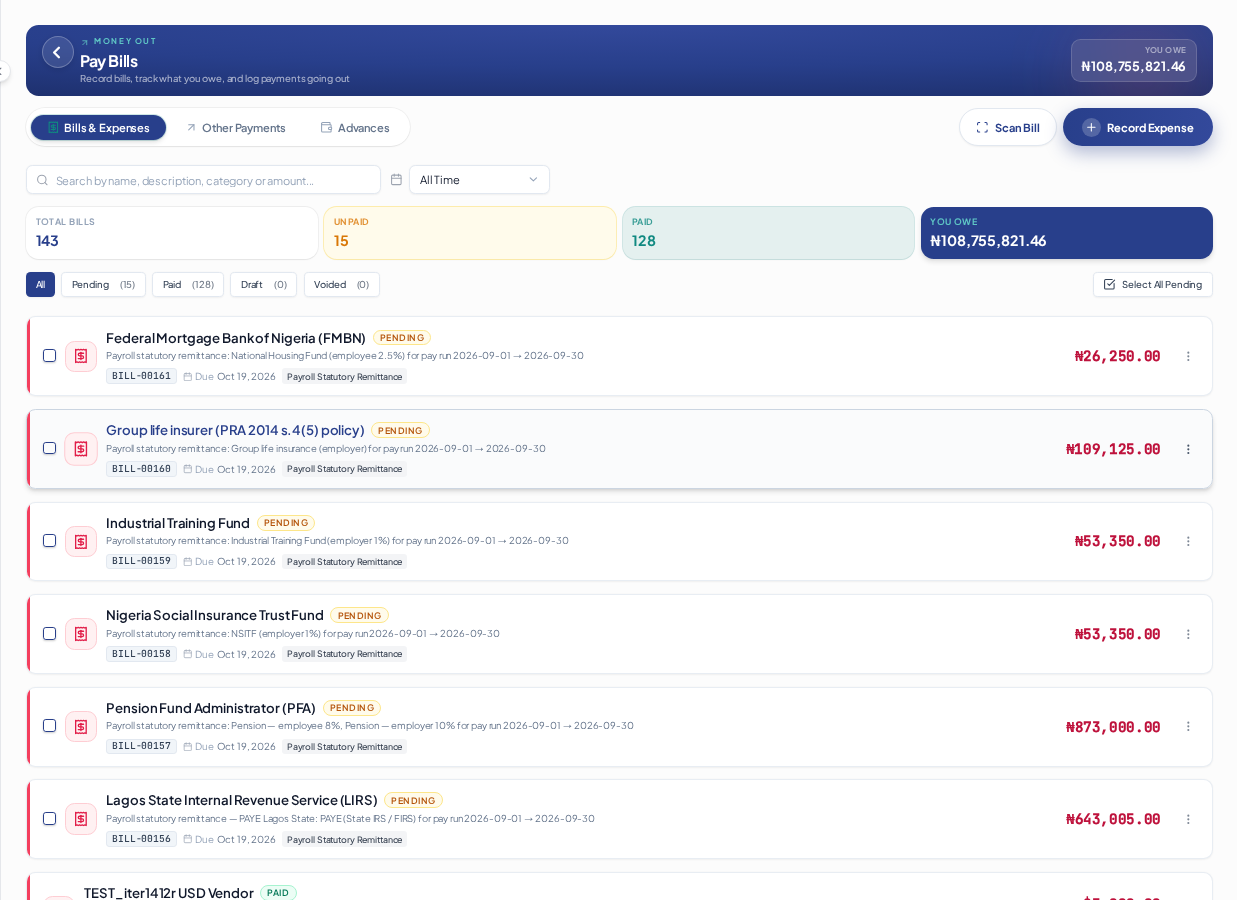Focus the bill search field
The width and height of the screenshot is (1237, 900).
(x=203, y=180)
